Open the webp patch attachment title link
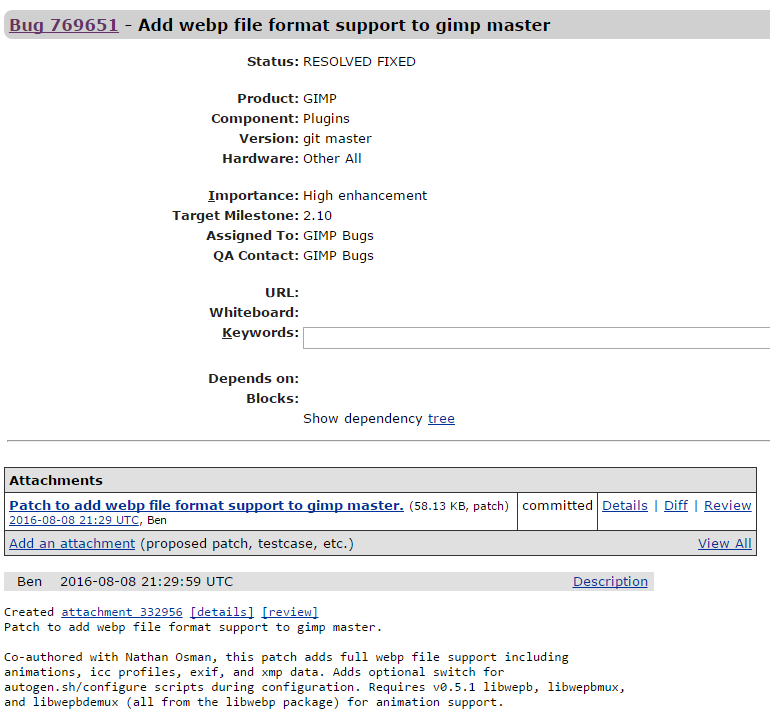 (206, 506)
